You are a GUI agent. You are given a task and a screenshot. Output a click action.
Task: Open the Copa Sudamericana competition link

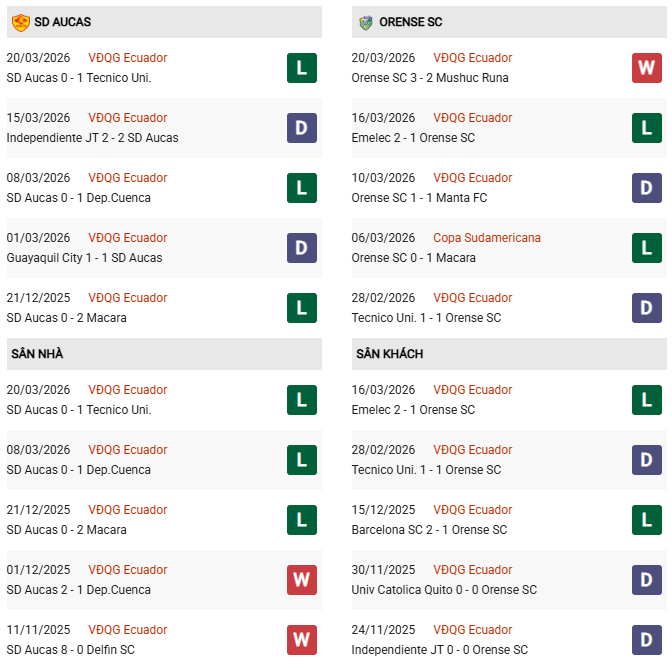coord(487,238)
